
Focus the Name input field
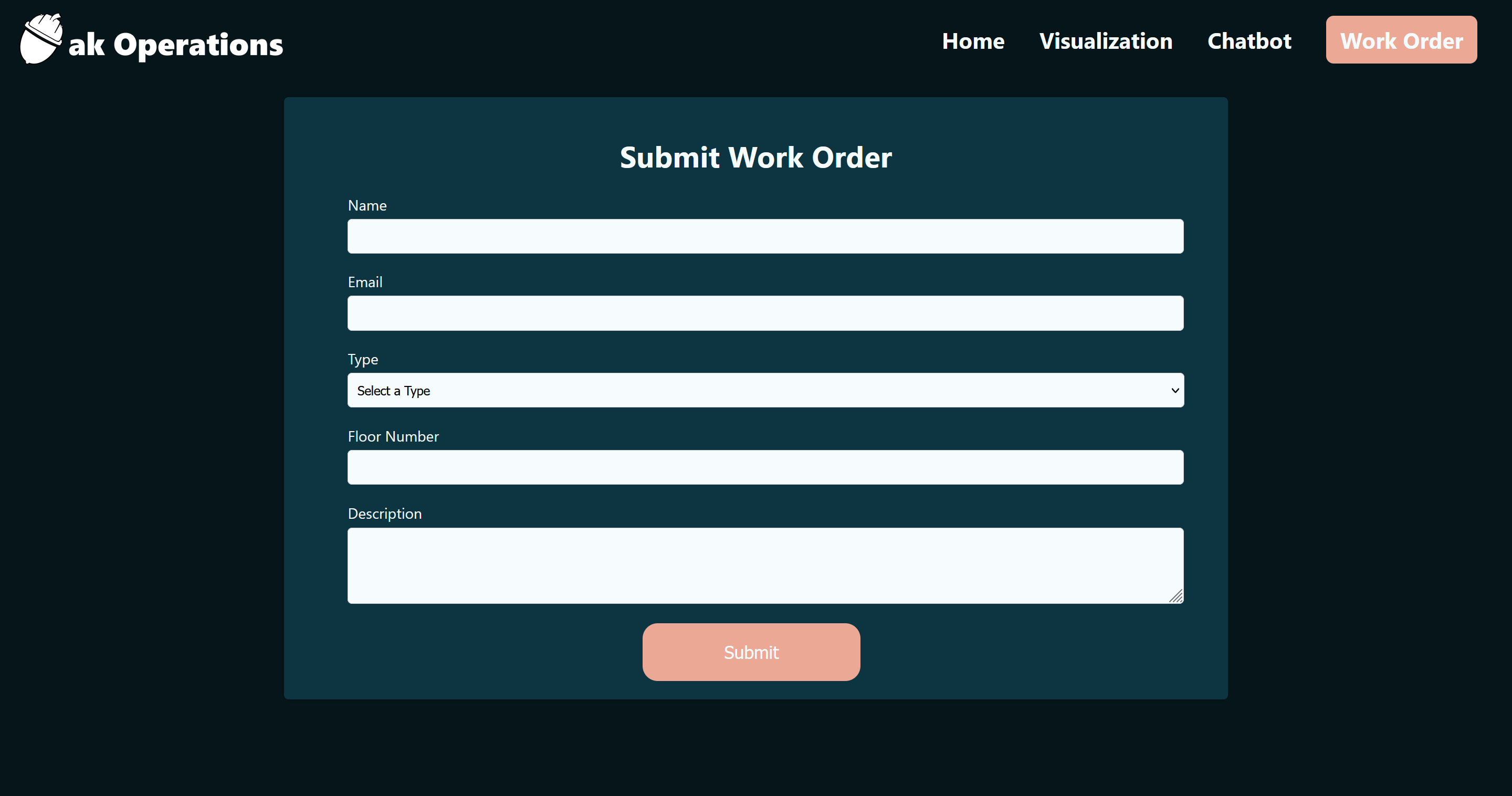765,237
